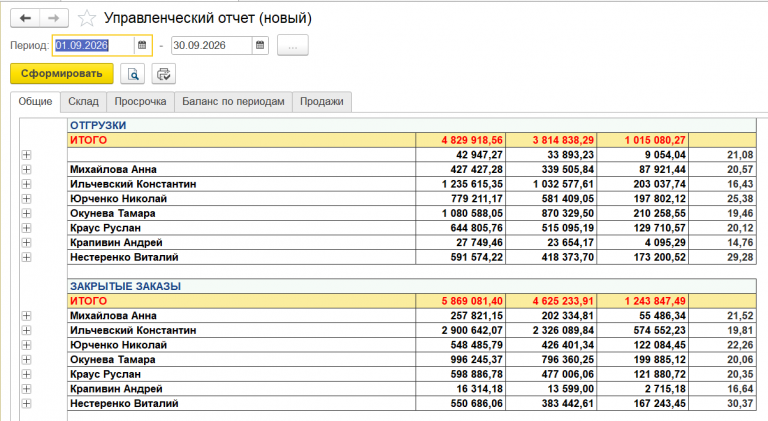Expand Краус Руслан row in ОТГРУЗКИ
The image size is (768, 421).
26,228
